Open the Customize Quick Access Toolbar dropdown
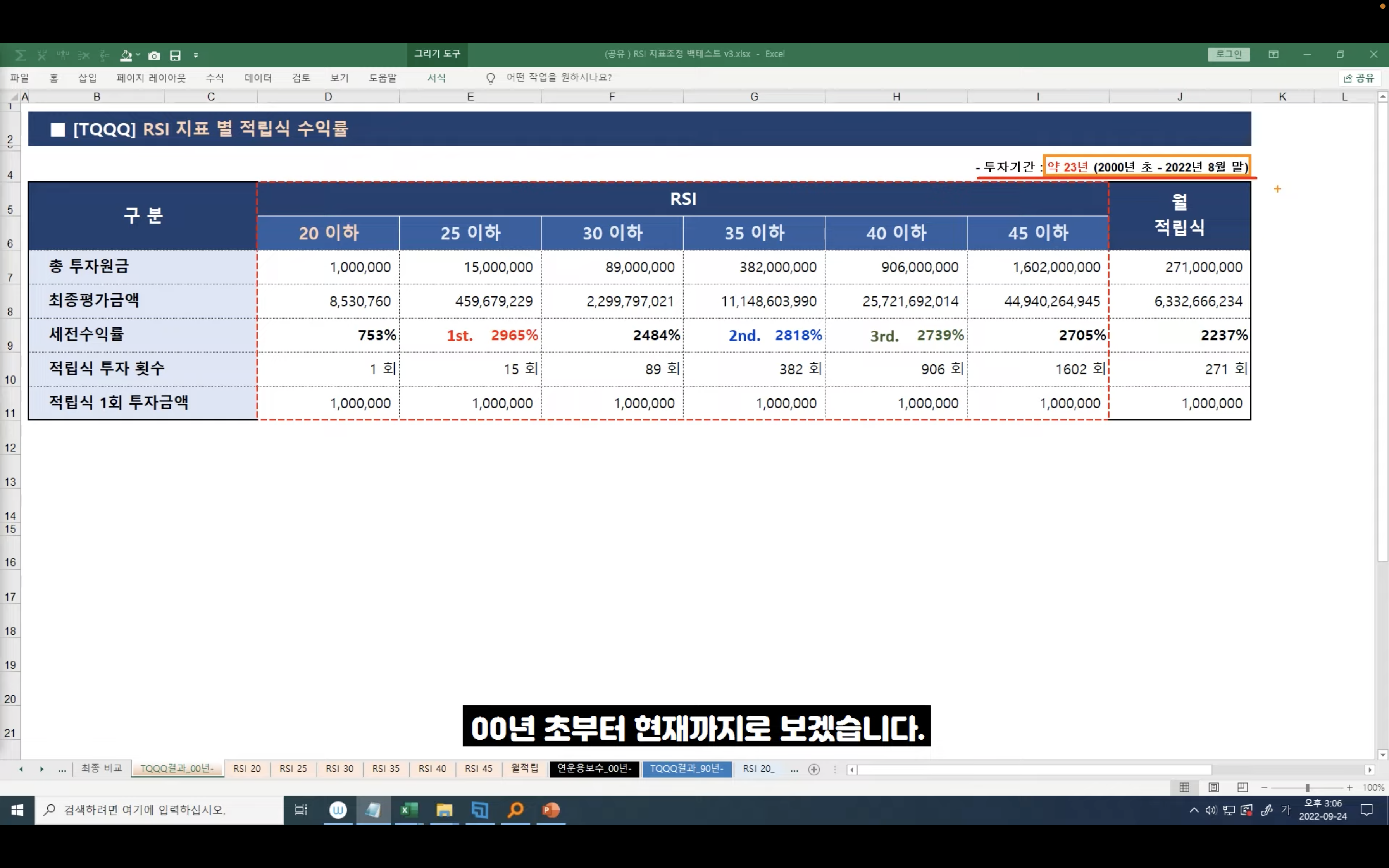Screen dimensions: 1389x868 point(196,56)
